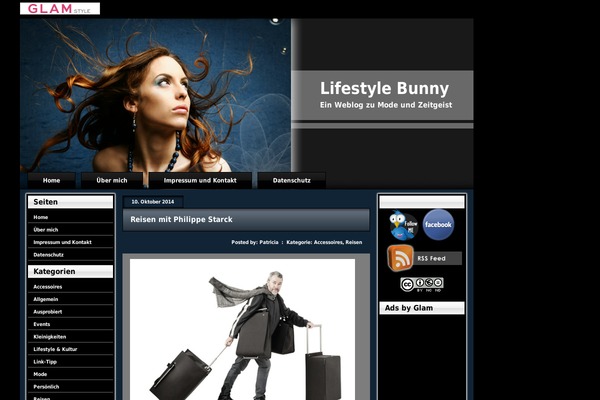Open Datenschutz in the top navigation bar
Viewport: 600px width, 400px height.
(291, 181)
